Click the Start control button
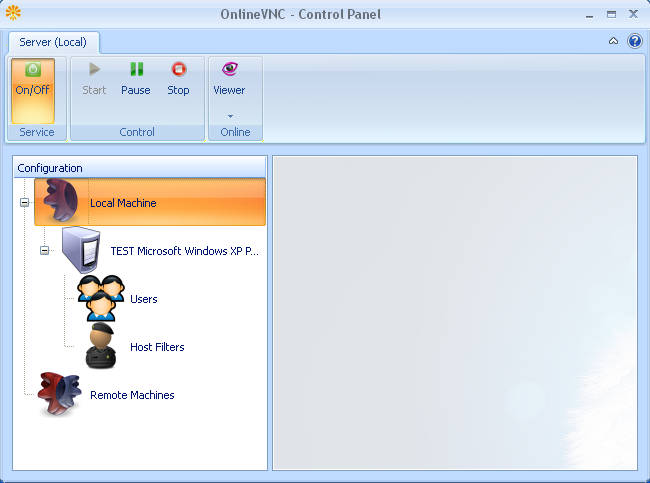 point(94,79)
